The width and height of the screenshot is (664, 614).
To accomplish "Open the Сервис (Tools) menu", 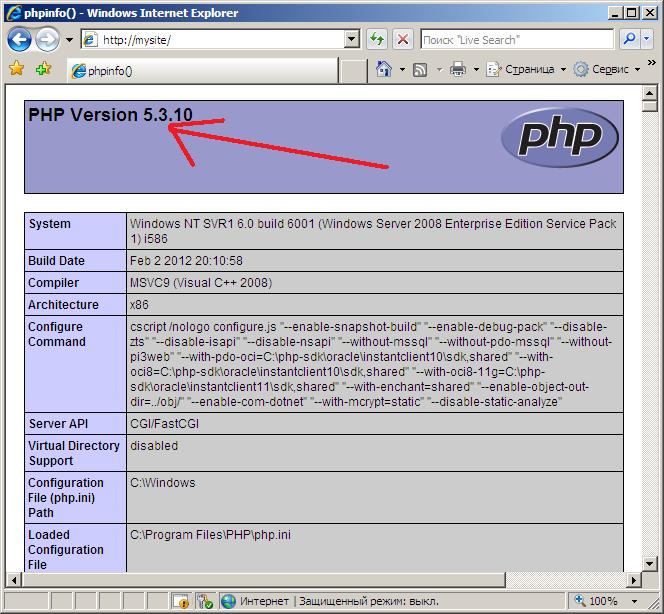I will (607, 69).
